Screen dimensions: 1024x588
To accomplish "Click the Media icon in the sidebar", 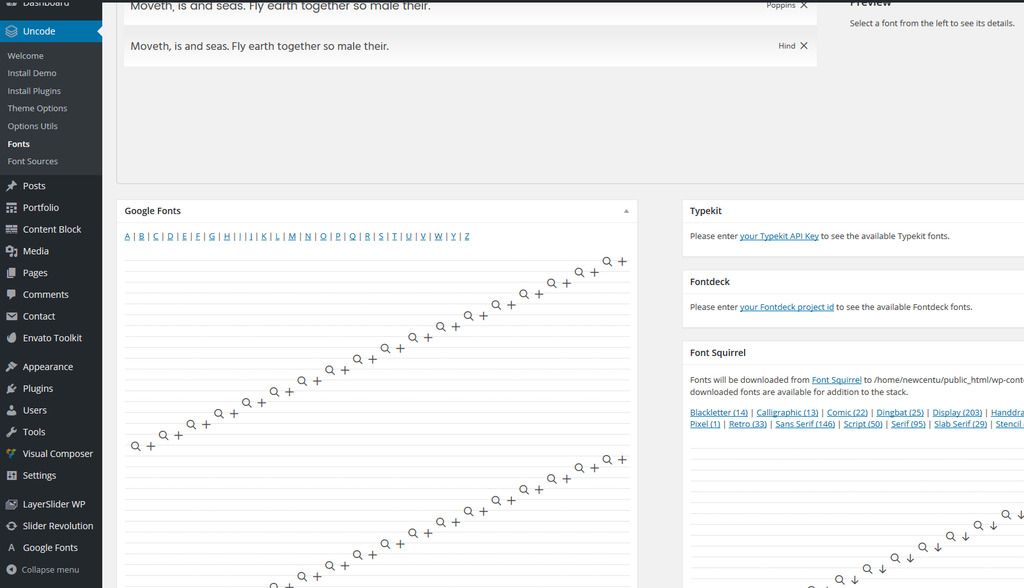I will 11,251.
